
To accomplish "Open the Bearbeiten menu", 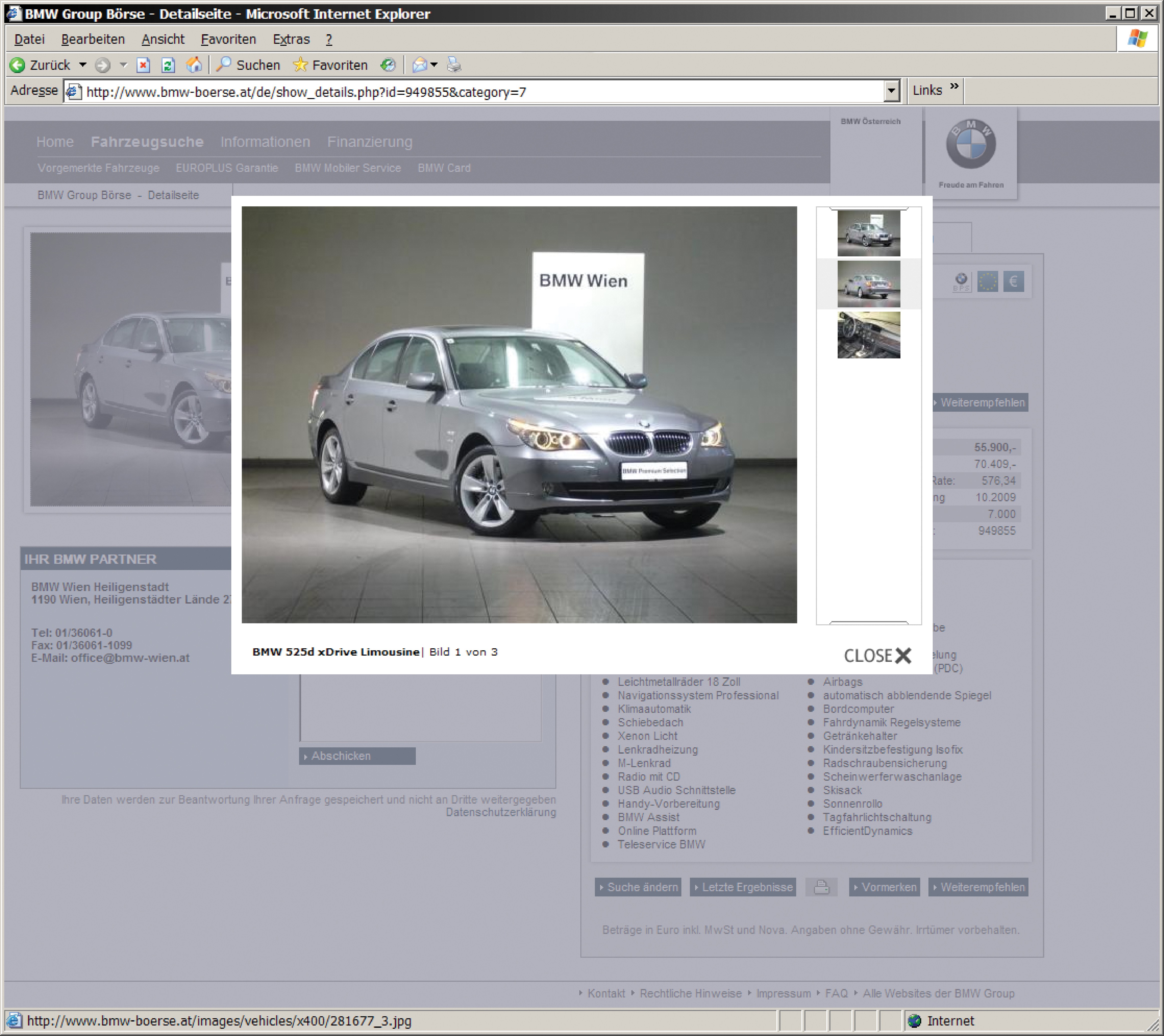I will pyautogui.click(x=93, y=39).
